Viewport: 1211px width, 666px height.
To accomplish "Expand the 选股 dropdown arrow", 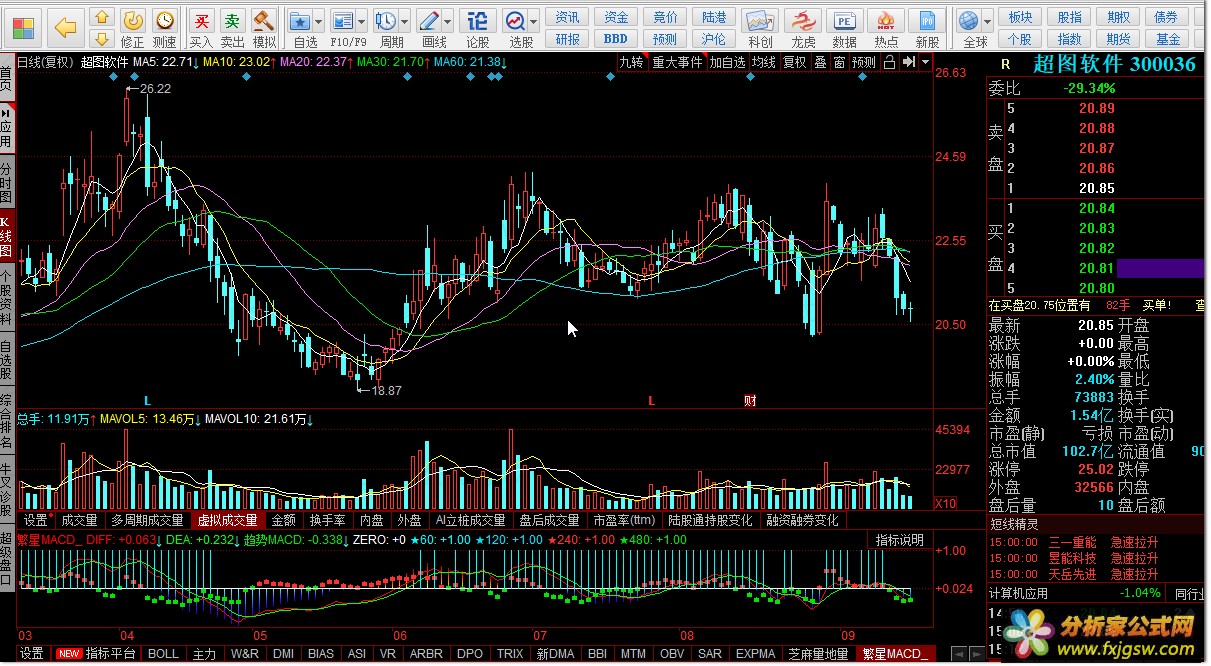I will (x=535, y=20).
